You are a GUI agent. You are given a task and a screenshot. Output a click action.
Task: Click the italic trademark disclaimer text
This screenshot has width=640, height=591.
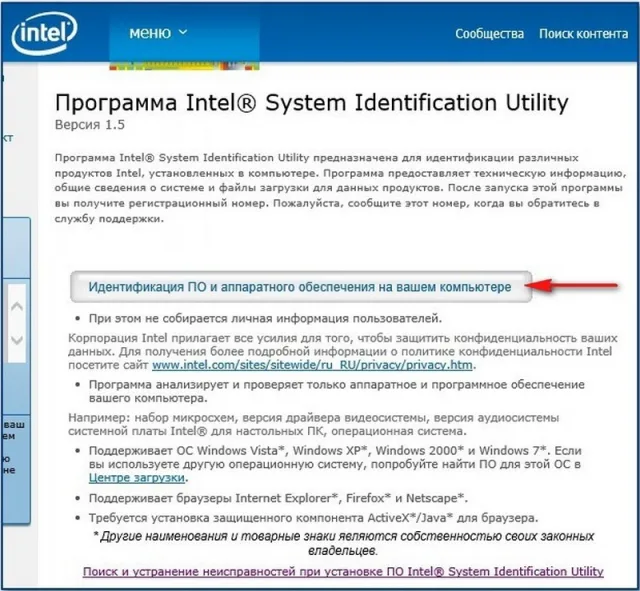pyautogui.click(x=343, y=543)
